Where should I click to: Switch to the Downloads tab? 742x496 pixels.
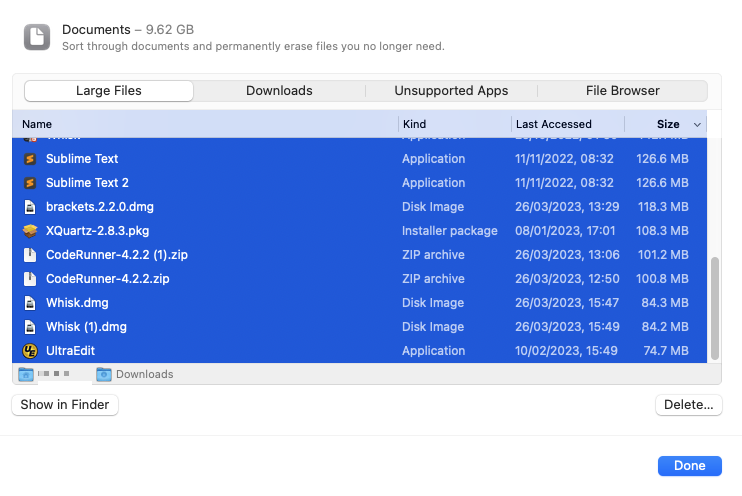pos(279,91)
